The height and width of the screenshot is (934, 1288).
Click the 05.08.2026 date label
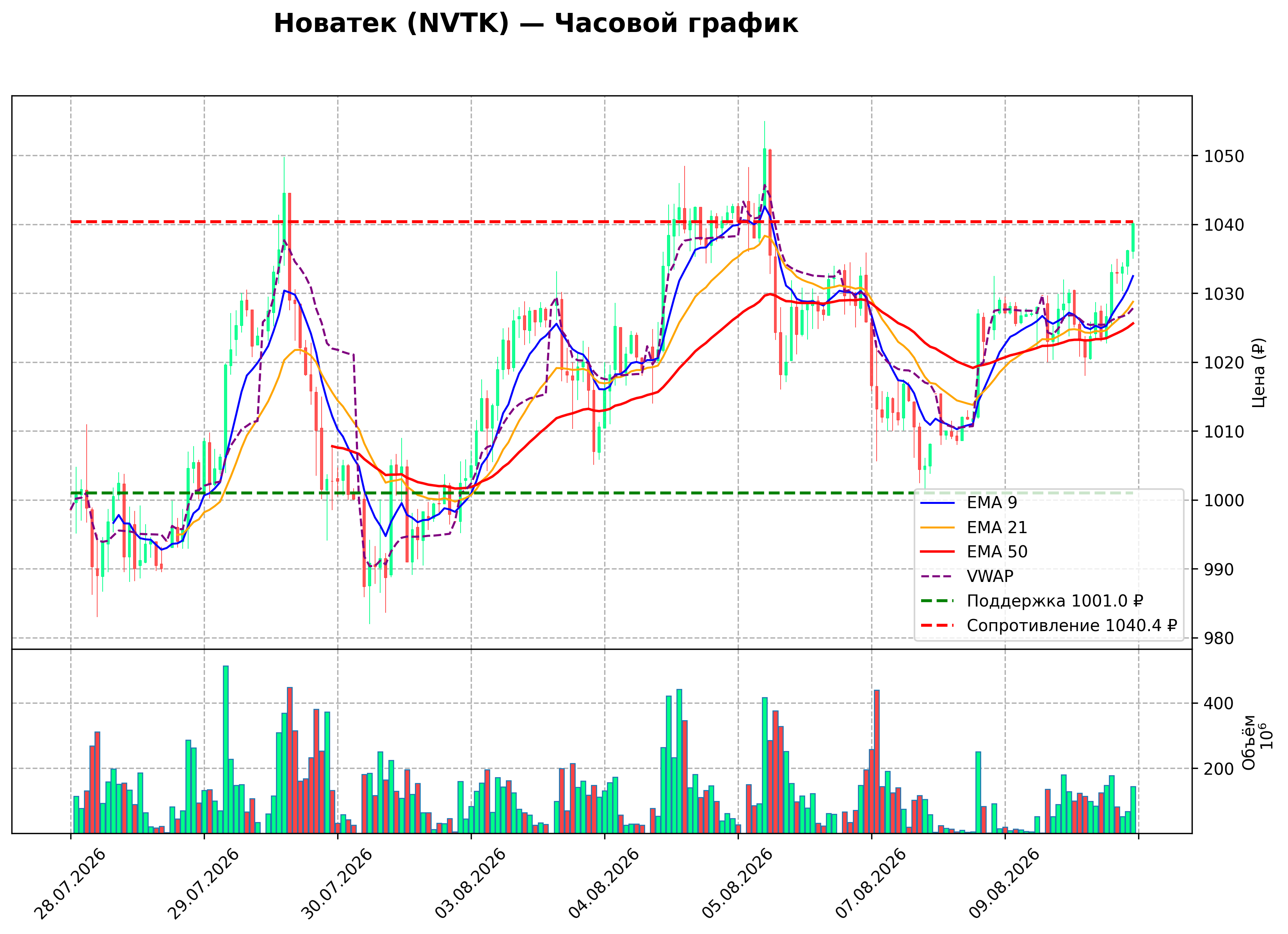click(737, 884)
